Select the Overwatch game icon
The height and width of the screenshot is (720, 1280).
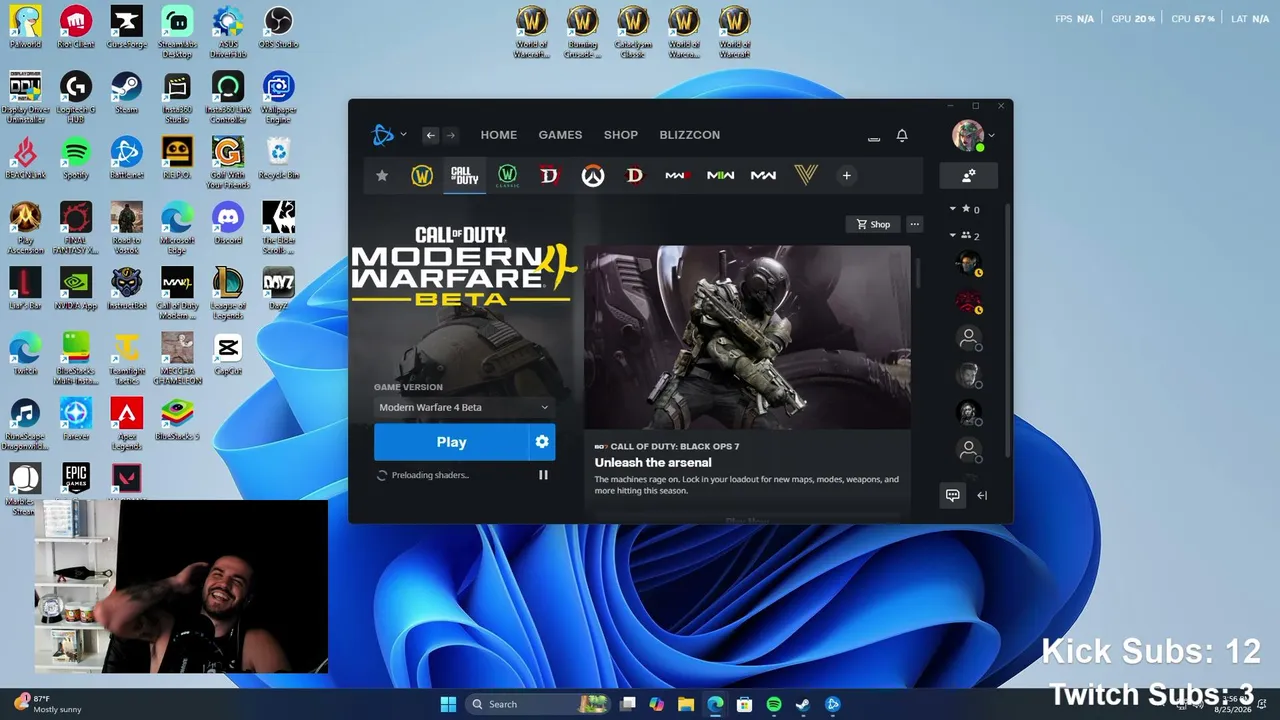(x=593, y=176)
